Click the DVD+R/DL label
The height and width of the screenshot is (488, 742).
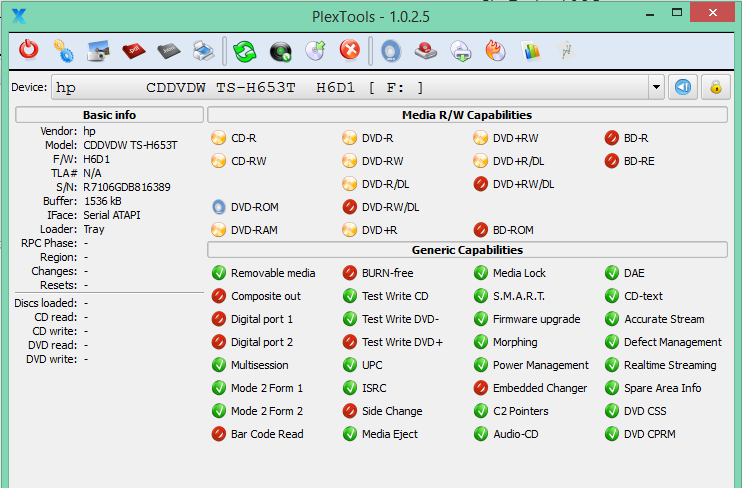(x=519, y=161)
